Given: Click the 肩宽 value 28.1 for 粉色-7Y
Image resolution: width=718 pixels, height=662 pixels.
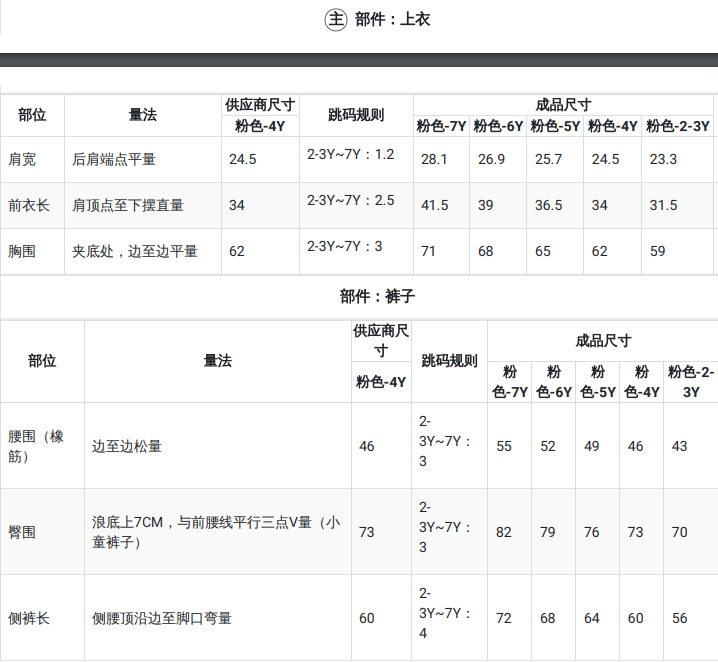Looking at the screenshot, I should (x=434, y=159).
